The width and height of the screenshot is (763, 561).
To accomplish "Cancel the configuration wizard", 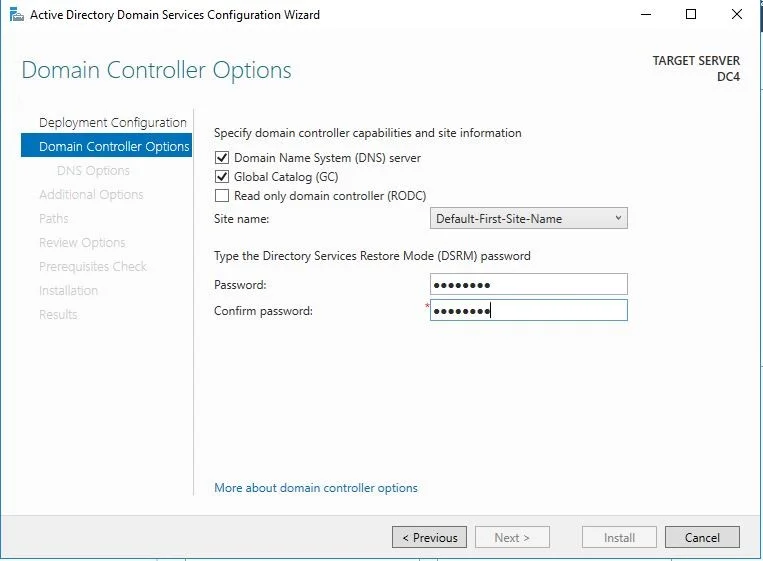I will coord(702,537).
